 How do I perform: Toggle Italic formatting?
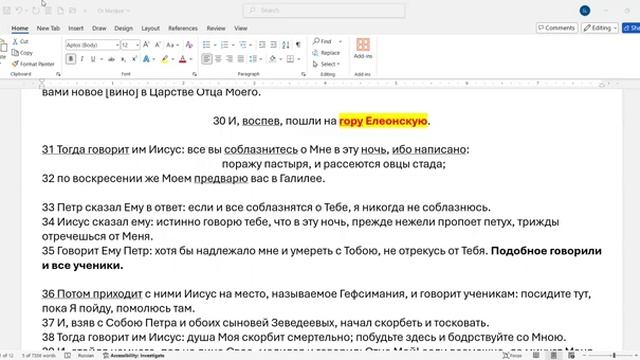(x=82, y=59)
